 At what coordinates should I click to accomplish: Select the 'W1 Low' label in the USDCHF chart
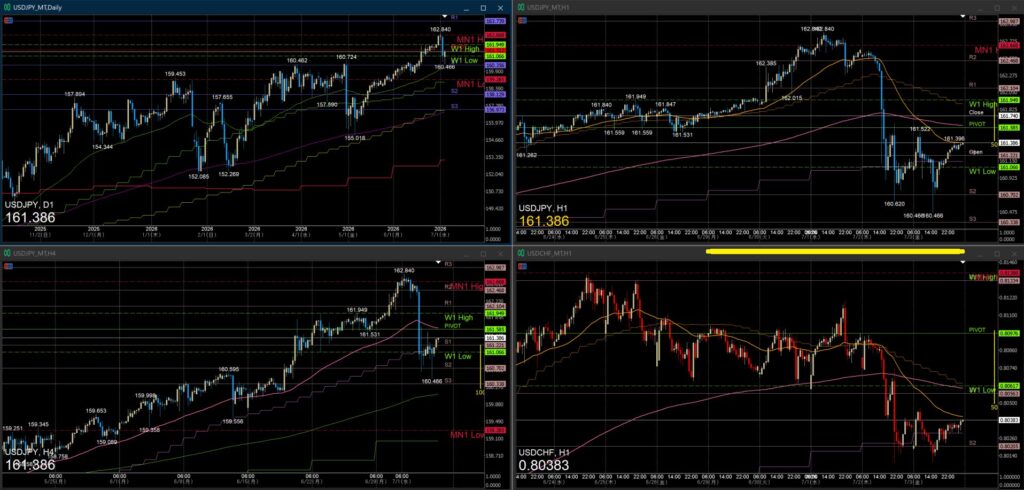(x=982, y=390)
